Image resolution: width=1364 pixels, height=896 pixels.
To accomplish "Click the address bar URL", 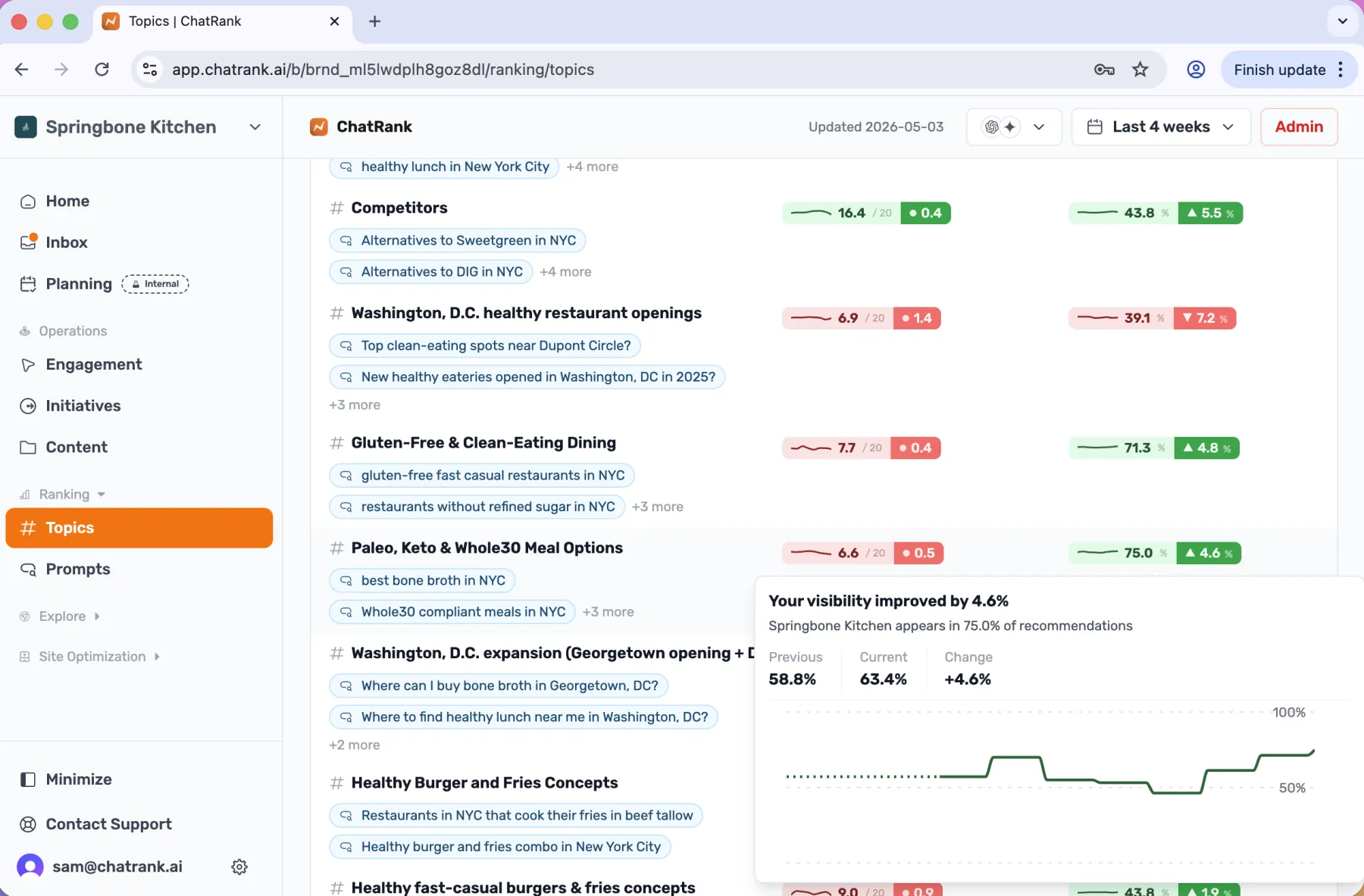I will pos(383,69).
